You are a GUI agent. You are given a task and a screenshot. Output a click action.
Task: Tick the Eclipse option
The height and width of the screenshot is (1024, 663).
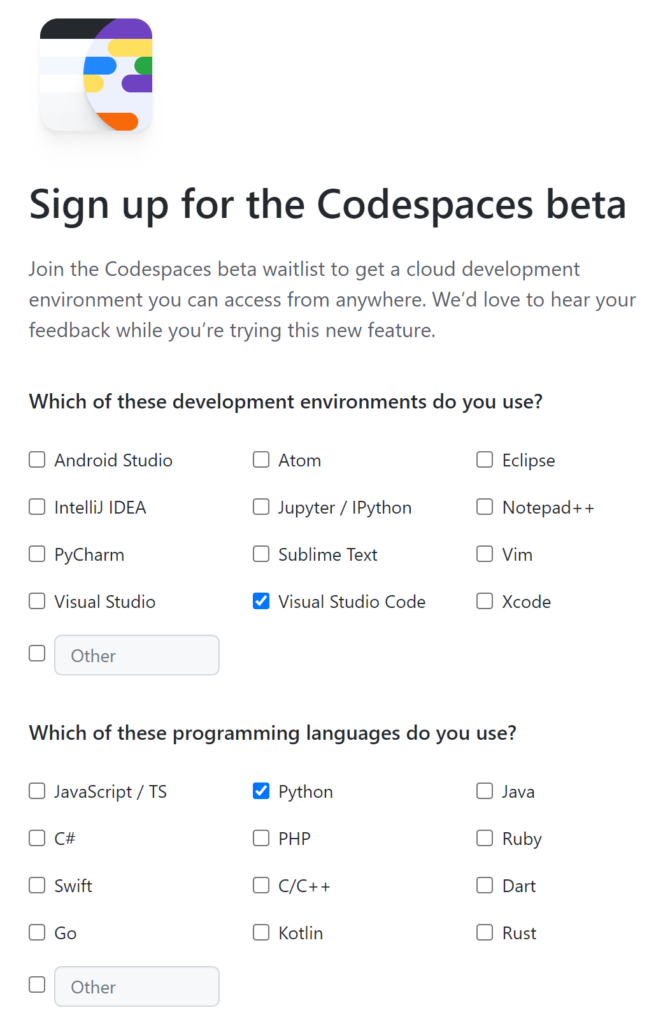[x=485, y=460]
